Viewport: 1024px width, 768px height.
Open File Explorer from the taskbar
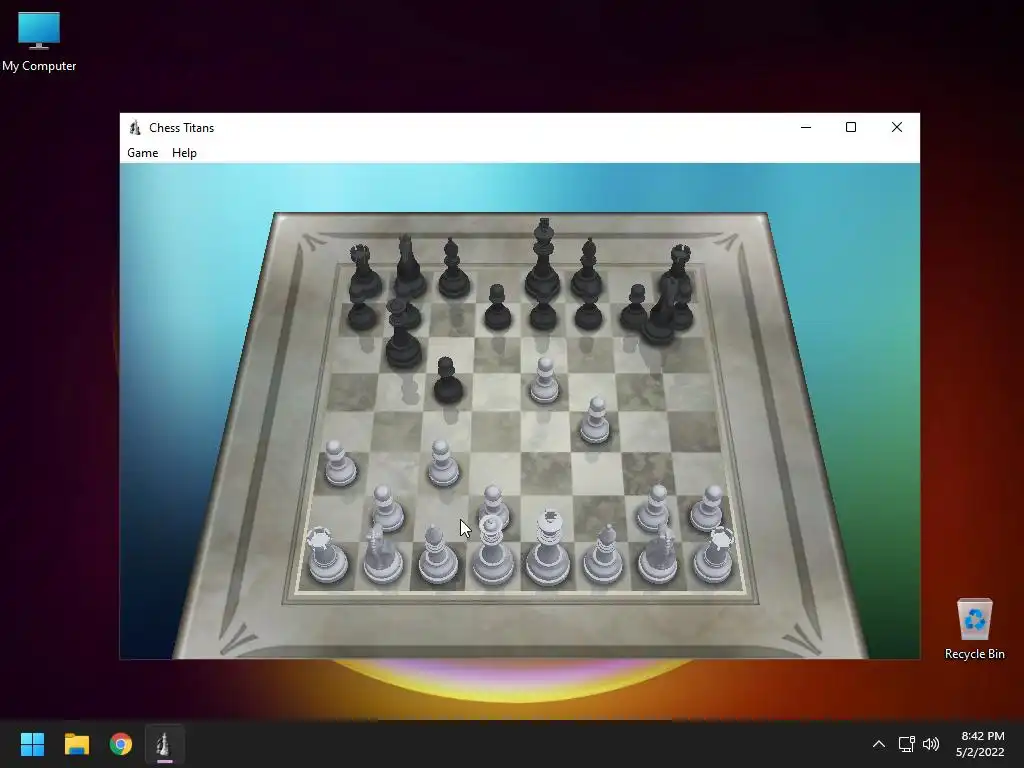click(76, 744)
